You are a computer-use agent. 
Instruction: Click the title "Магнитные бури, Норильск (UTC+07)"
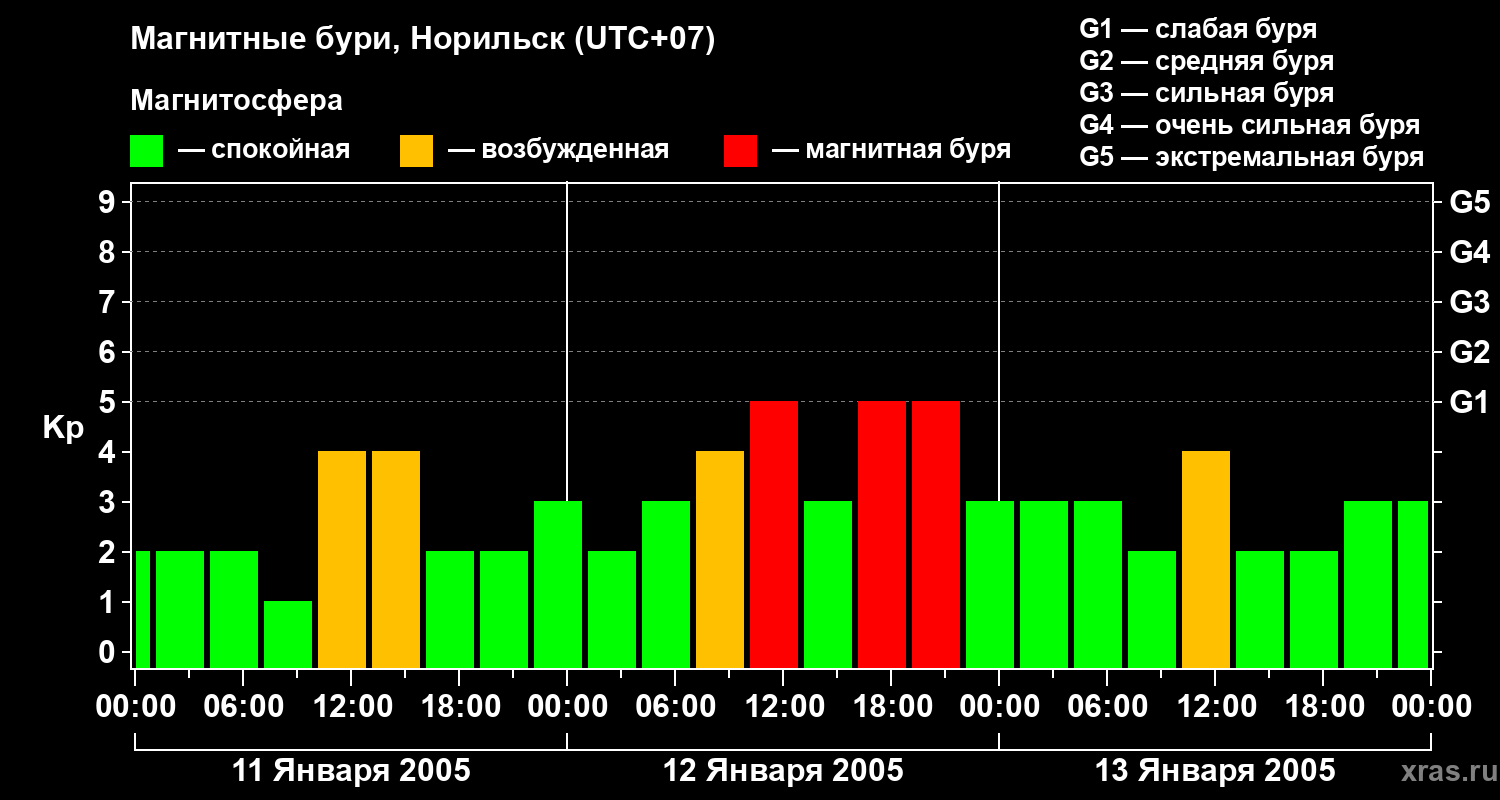coord(423,40)
